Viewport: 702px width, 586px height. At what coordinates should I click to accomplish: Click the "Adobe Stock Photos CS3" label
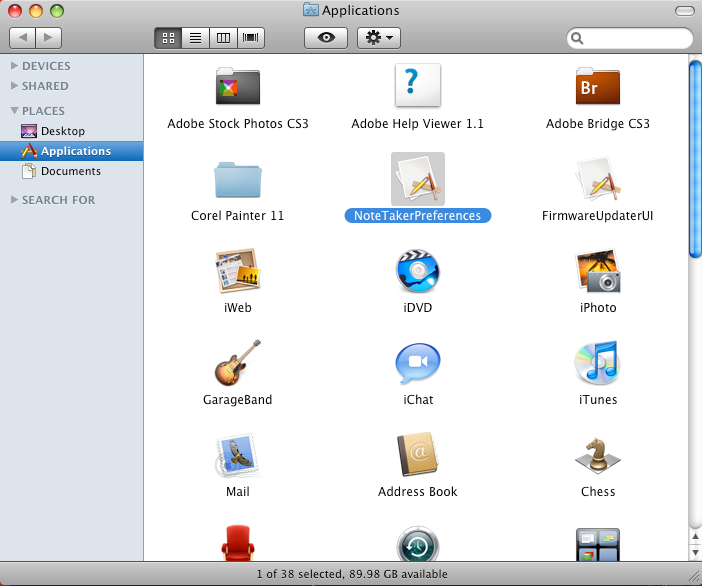(x=238, y=124)
